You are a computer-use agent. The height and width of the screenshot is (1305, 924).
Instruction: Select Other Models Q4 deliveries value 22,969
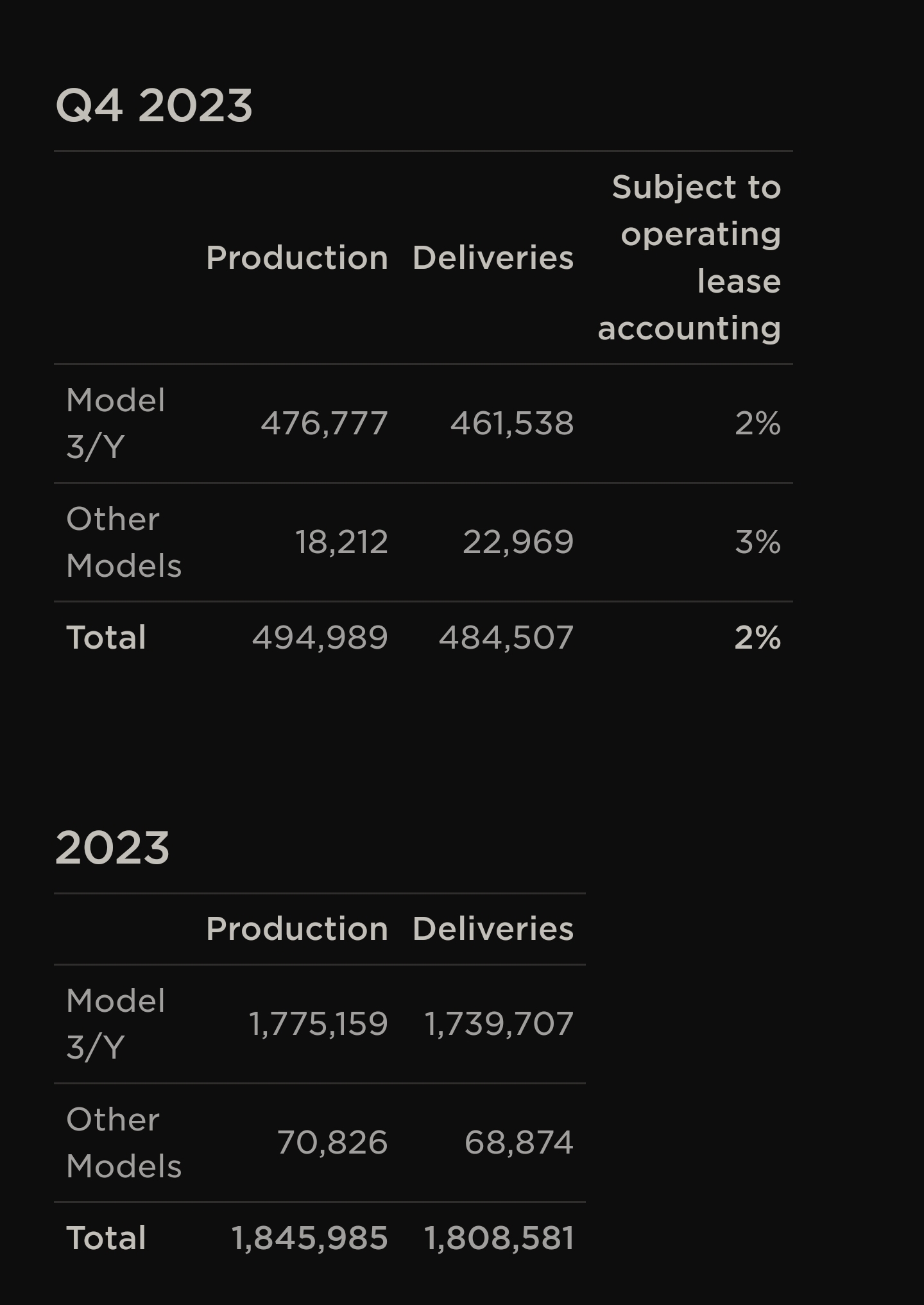click(518, 542)
